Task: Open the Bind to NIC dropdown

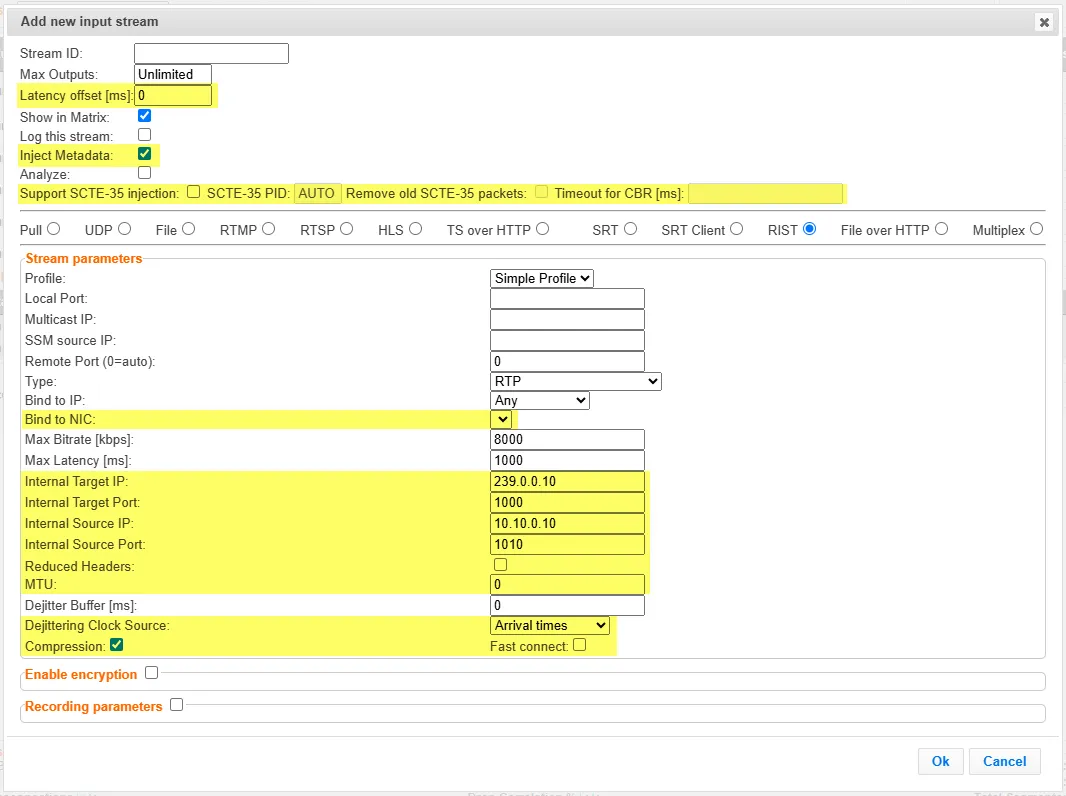Action: [x=501, y=419]
